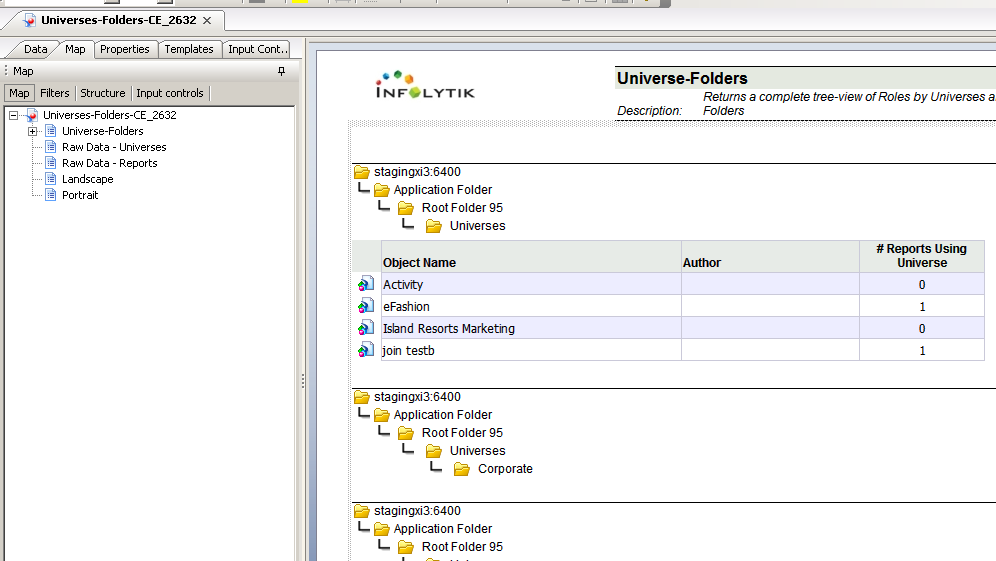Show the Filters view in Map panel
The image size is (996, 561).
[x=55, y=93]
